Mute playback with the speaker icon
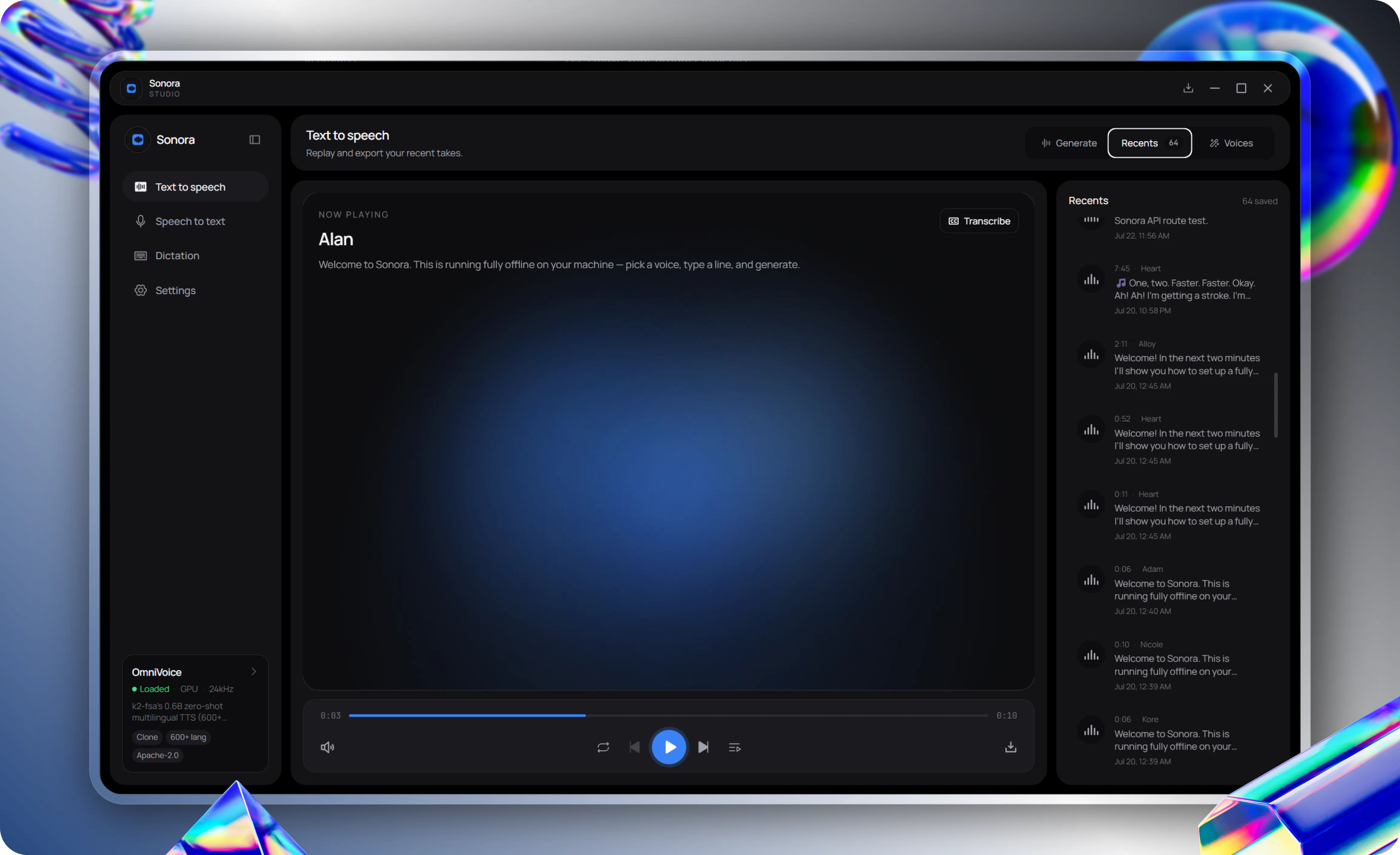 point(327,747)
